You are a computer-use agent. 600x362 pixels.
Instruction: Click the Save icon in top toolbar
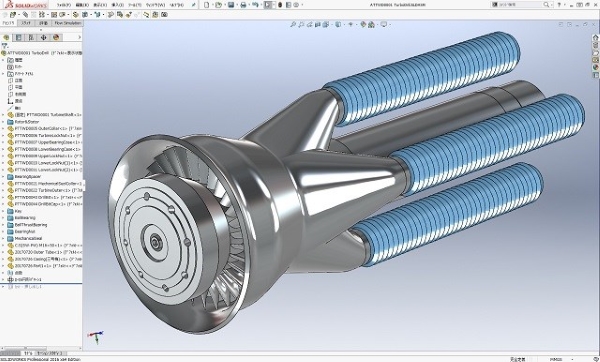231,5
